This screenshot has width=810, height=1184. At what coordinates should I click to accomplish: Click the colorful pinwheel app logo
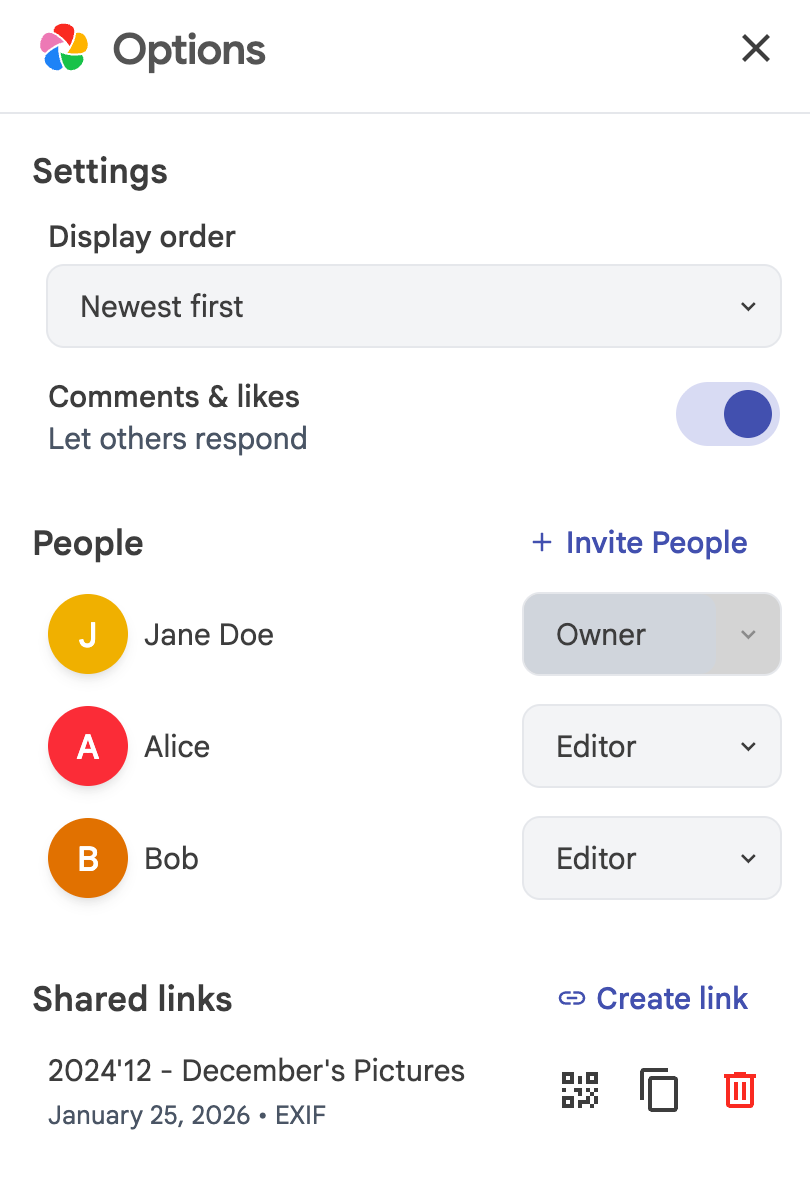tap(64, 48)
